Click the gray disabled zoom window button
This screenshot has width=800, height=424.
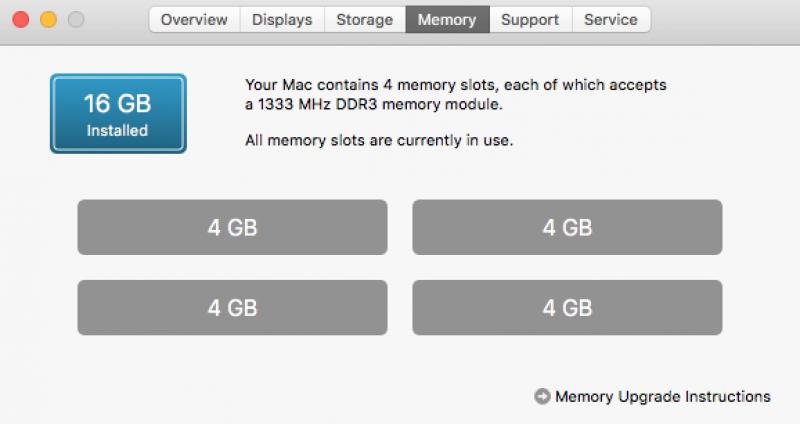point(75,19)
